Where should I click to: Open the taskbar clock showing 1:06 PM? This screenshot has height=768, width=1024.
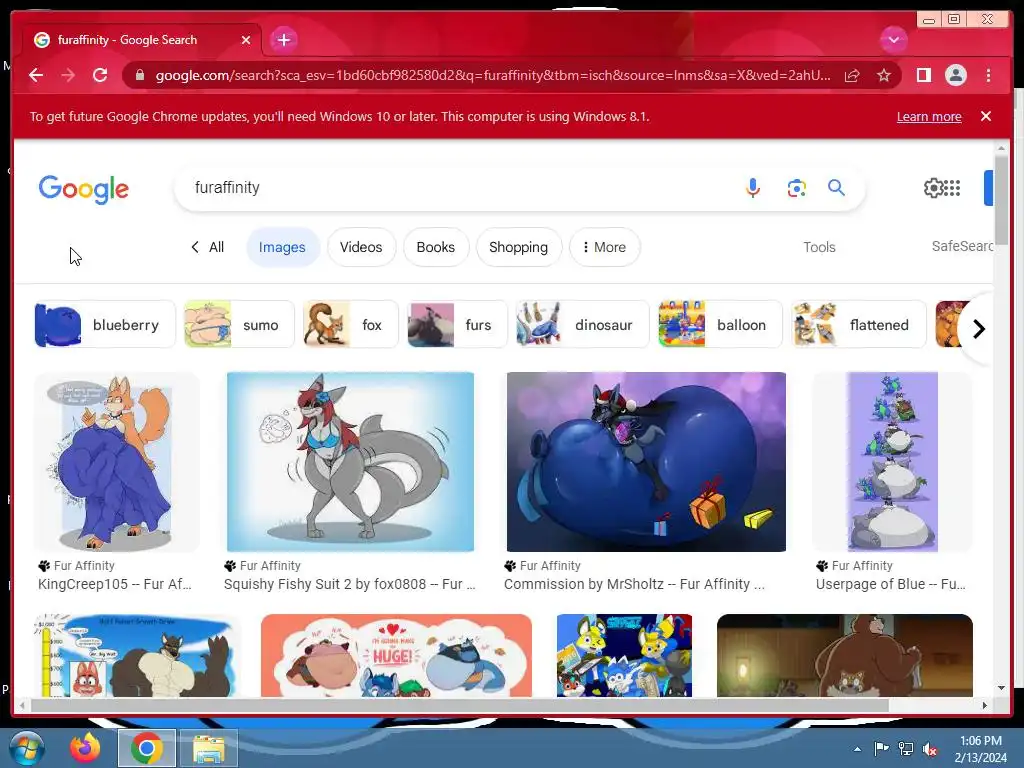tap(980, 749)
